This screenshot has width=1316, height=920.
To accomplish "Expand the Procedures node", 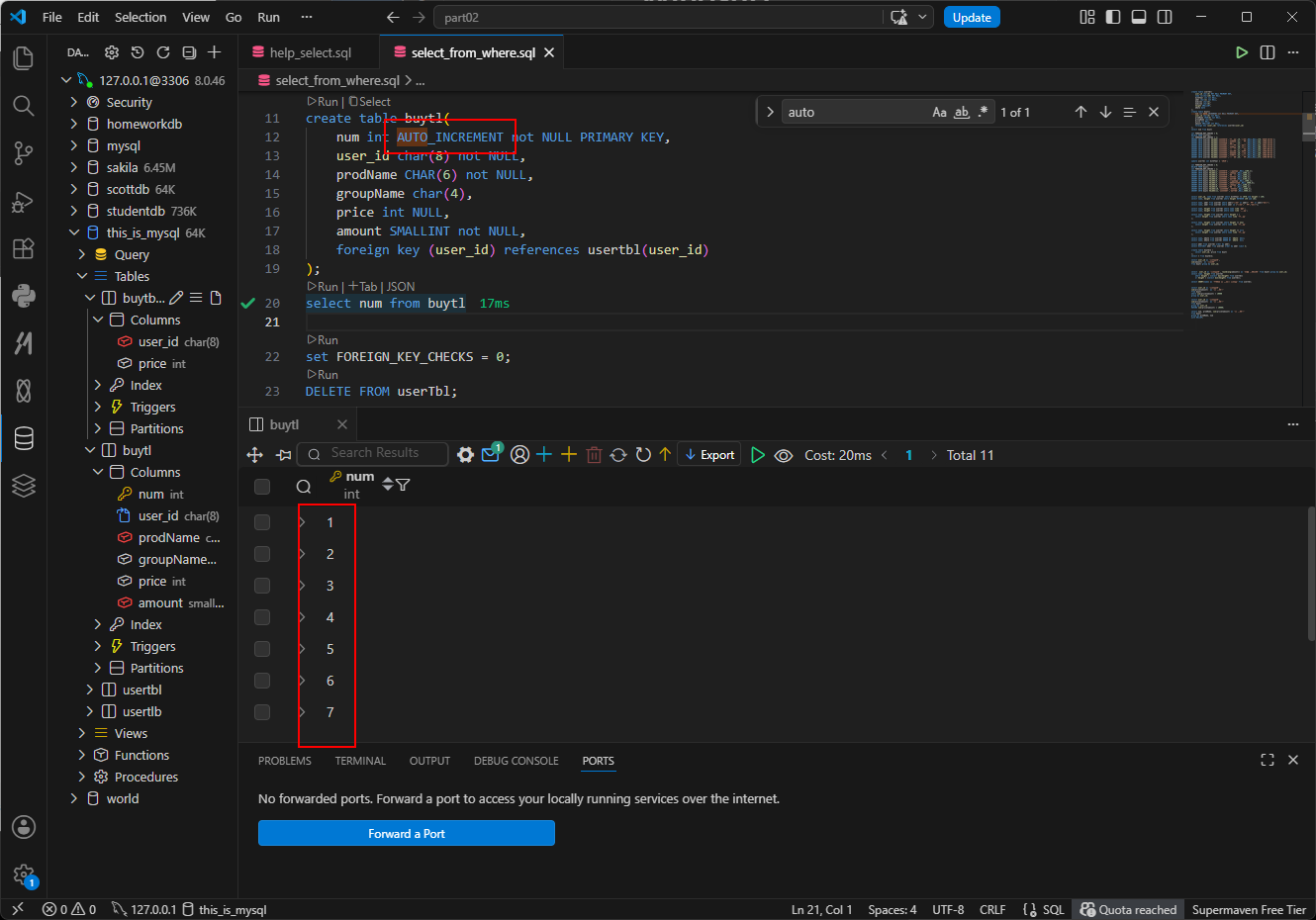I will (82, 777).
